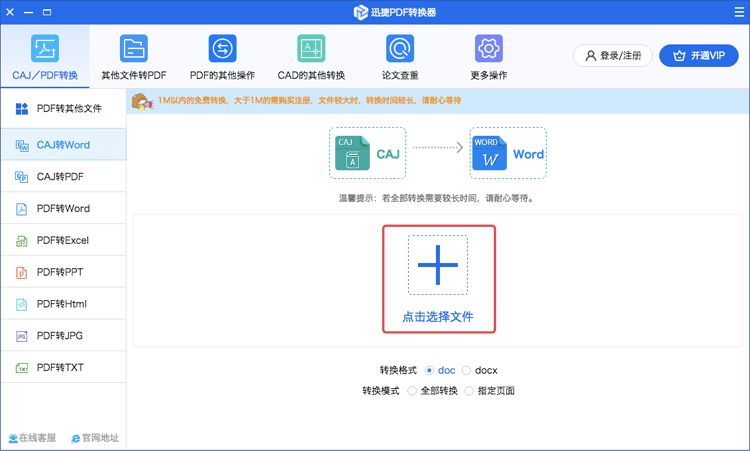Select PDF转TXT text in the sidebar
This screenshot has width=750, height=451.
60,367
